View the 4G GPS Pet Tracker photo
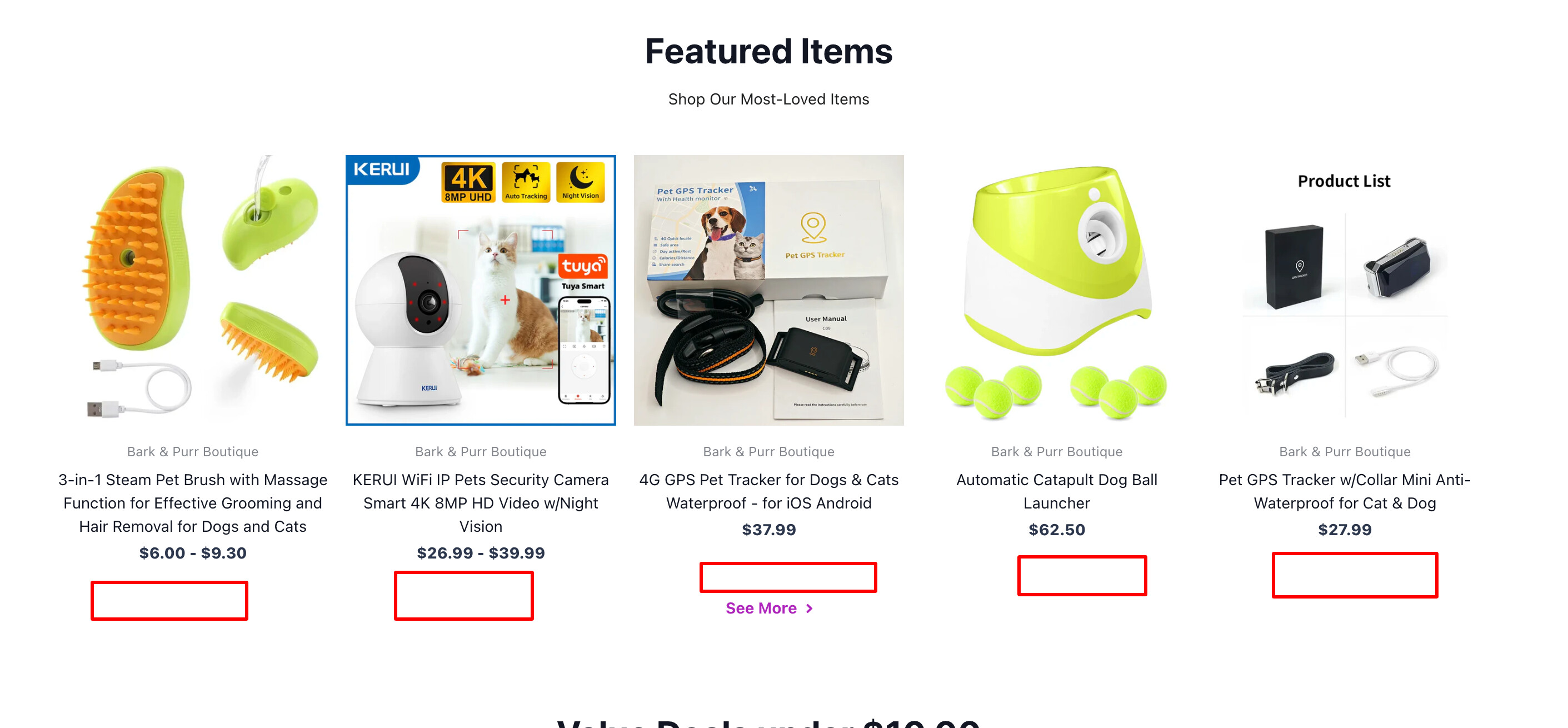 768,290
